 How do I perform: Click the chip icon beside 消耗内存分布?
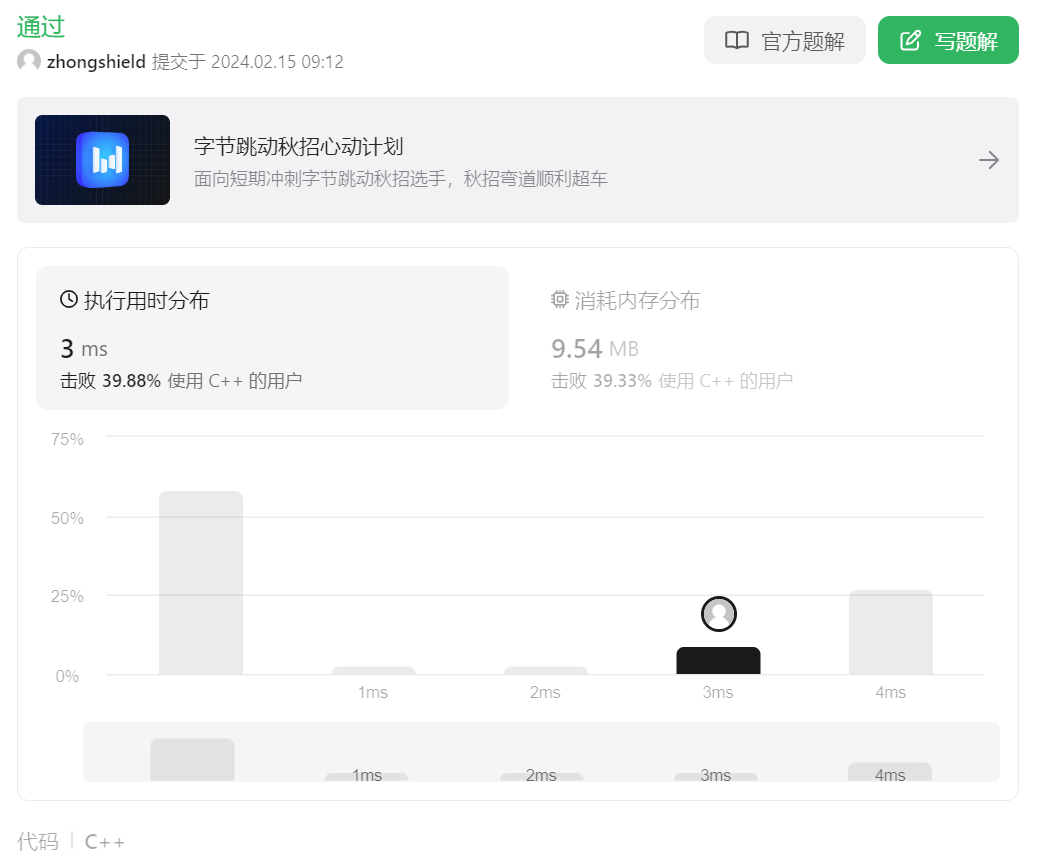[560, 299]
